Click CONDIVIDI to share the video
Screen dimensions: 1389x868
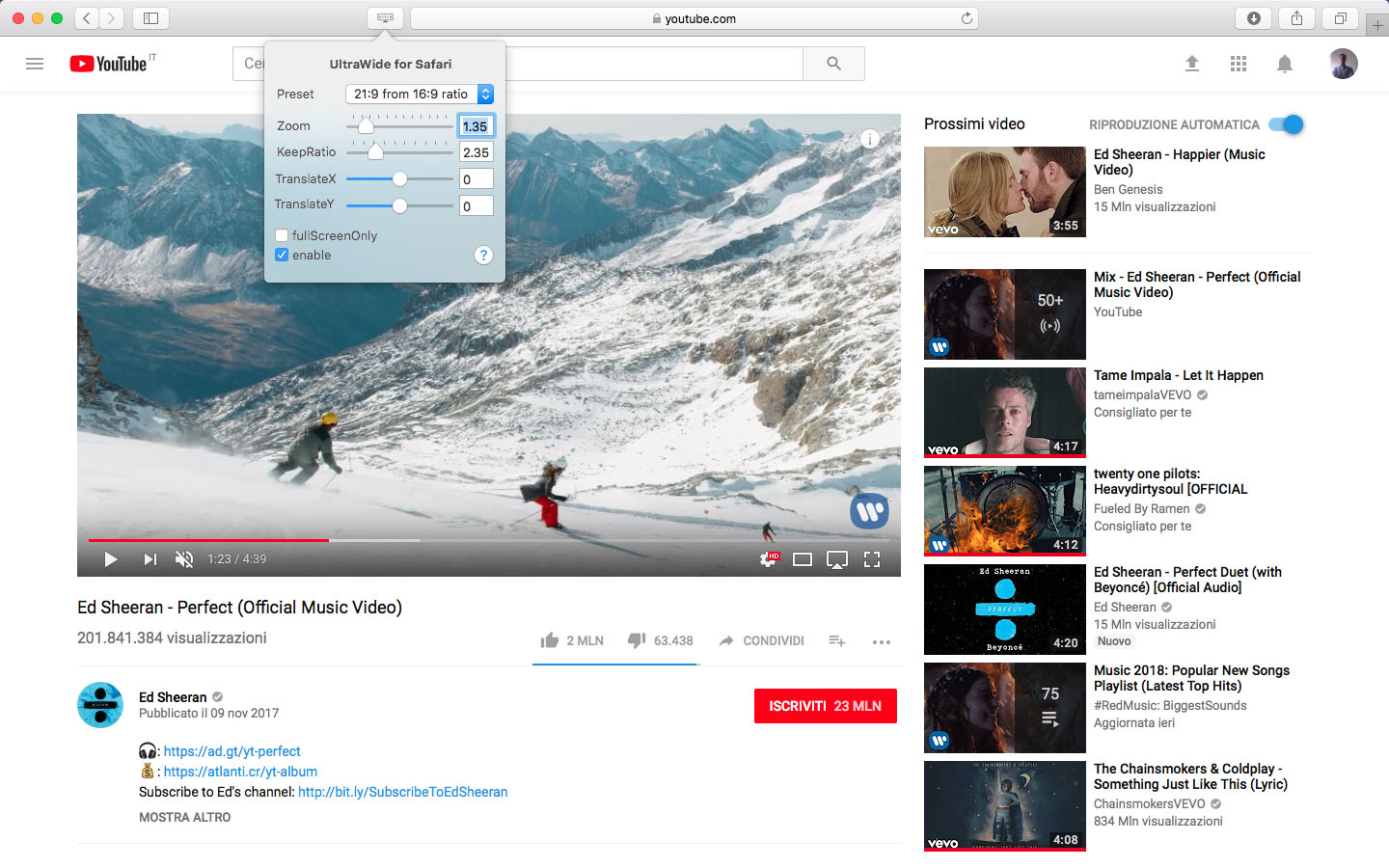click(762, 641)
